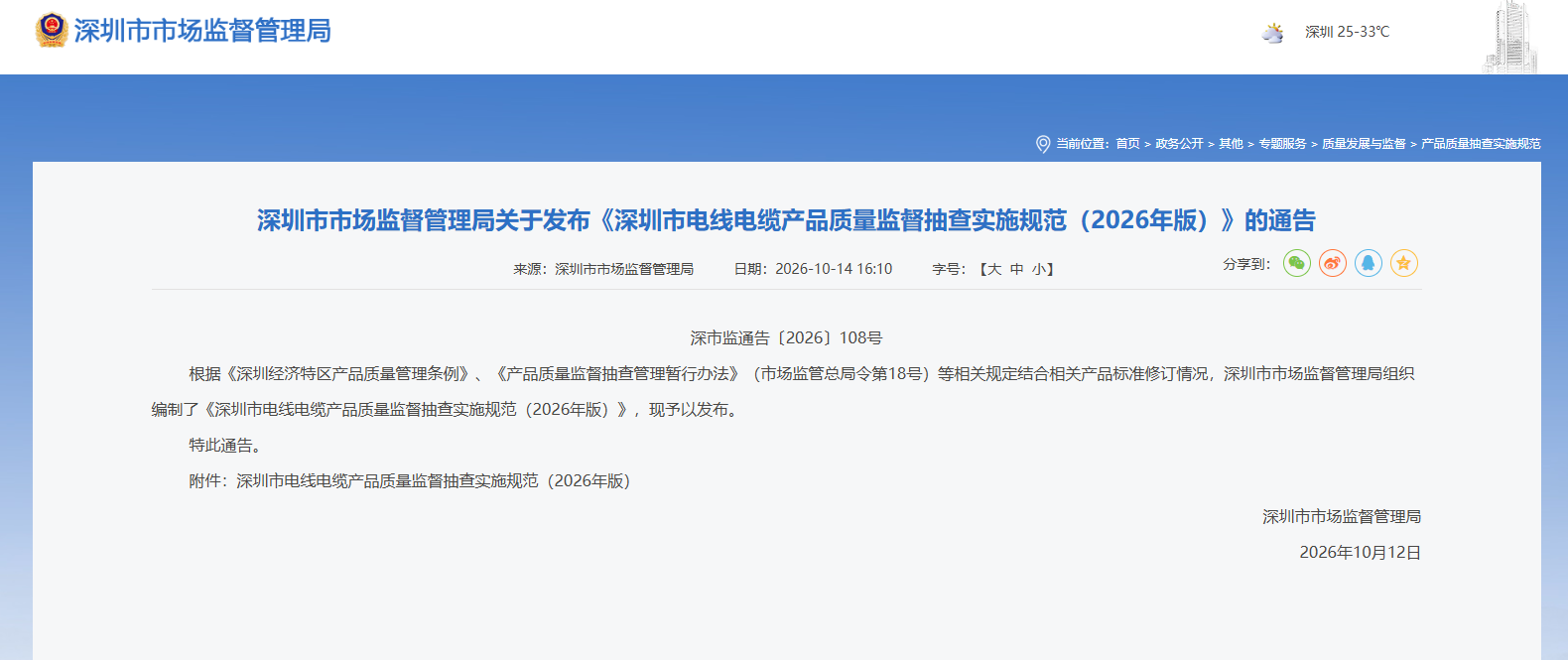The height and width of the screenshot is (660, 1568).
Task: Click the blue notice title heading
Action: [786, 220]
